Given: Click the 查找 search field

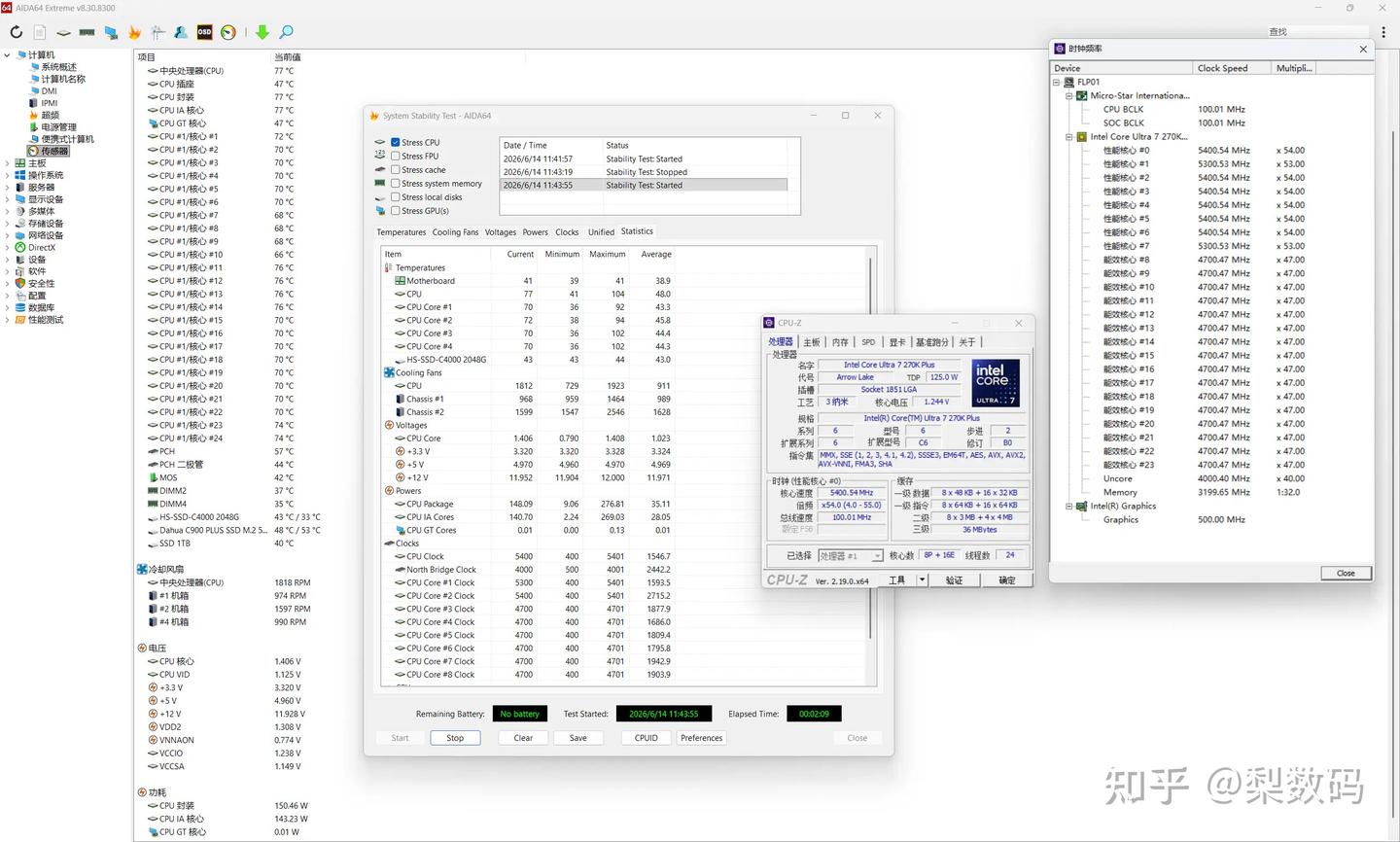Looking at the screenshot, I should 1315,32.
